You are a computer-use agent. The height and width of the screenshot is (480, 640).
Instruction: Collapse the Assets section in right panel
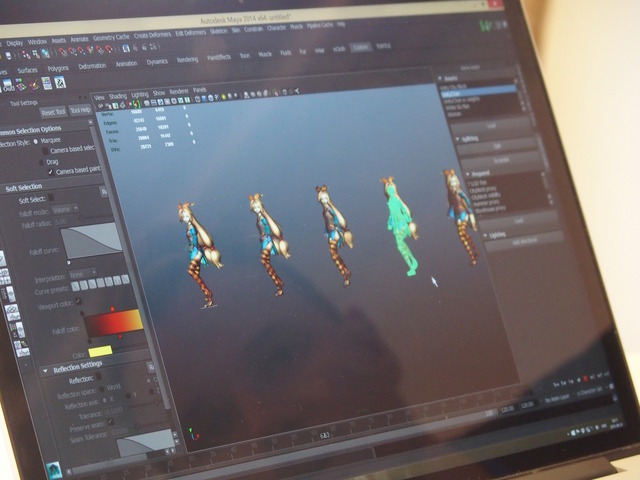[440, 78]
